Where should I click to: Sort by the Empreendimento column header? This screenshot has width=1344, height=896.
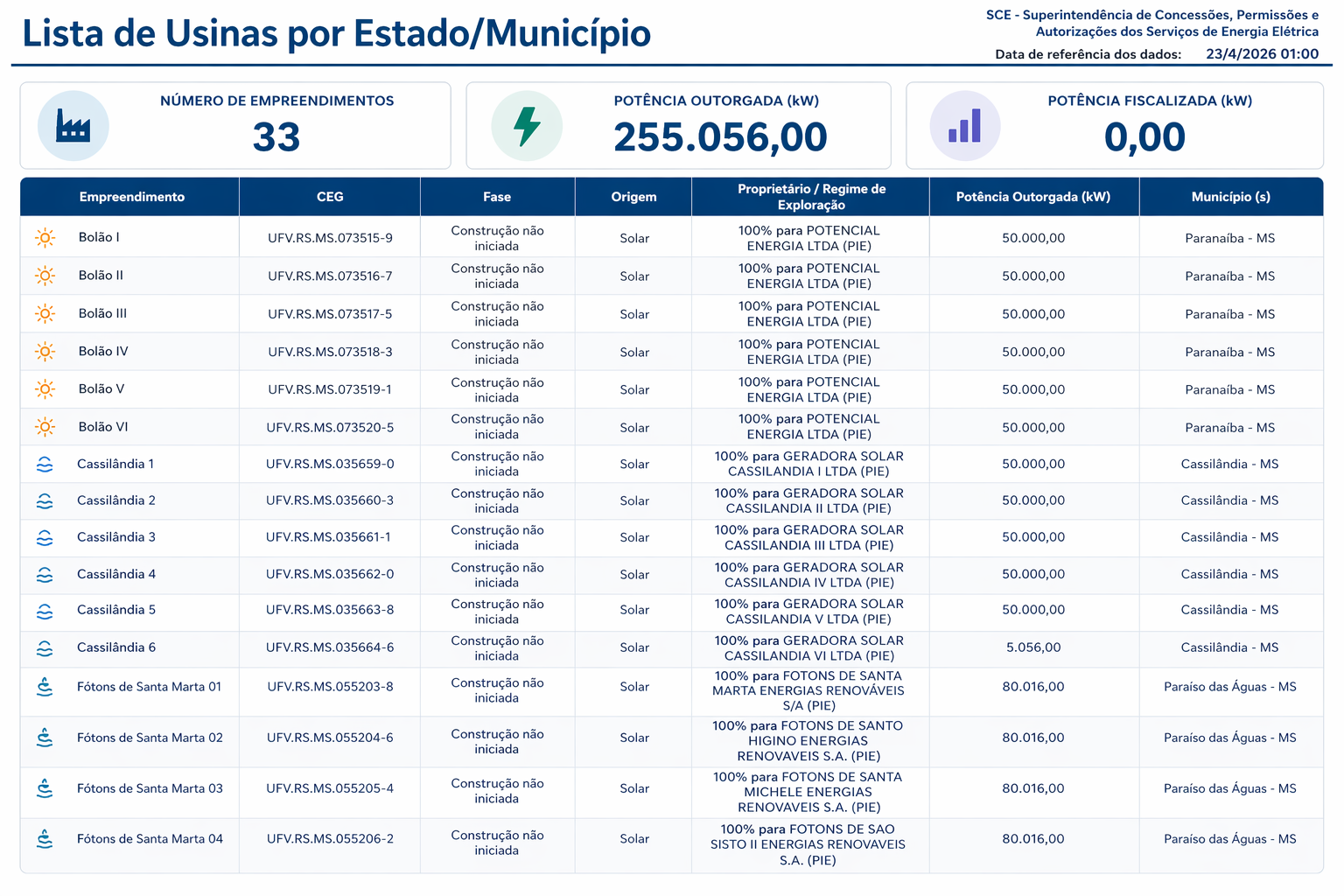[131, 197]
